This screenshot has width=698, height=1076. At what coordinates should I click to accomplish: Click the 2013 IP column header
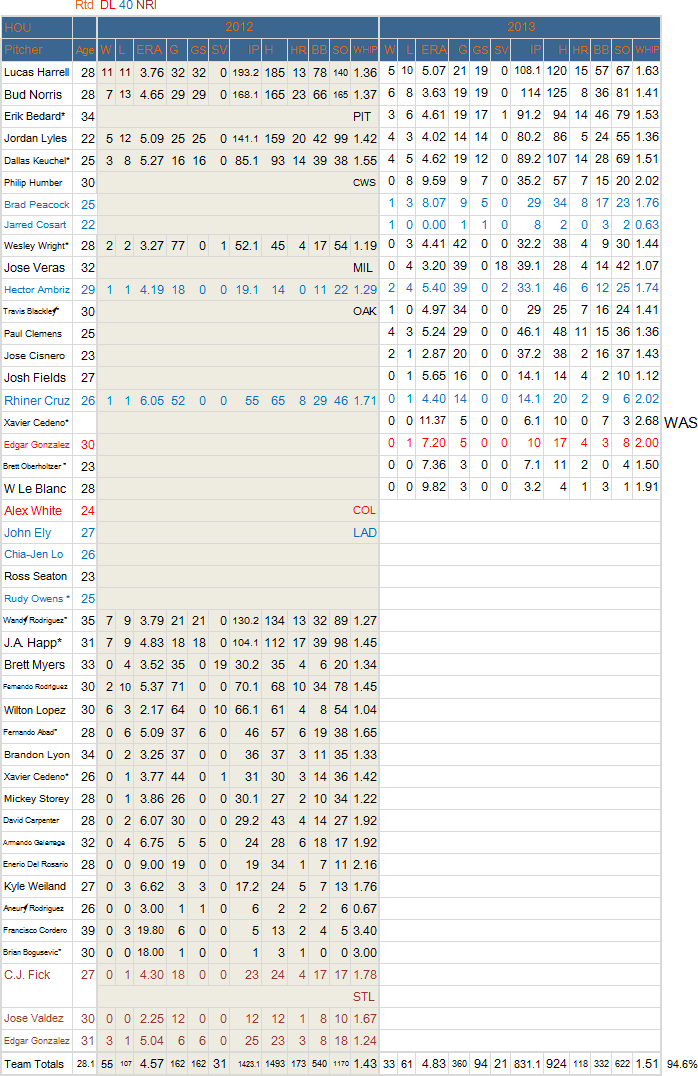tap(535, 49)
